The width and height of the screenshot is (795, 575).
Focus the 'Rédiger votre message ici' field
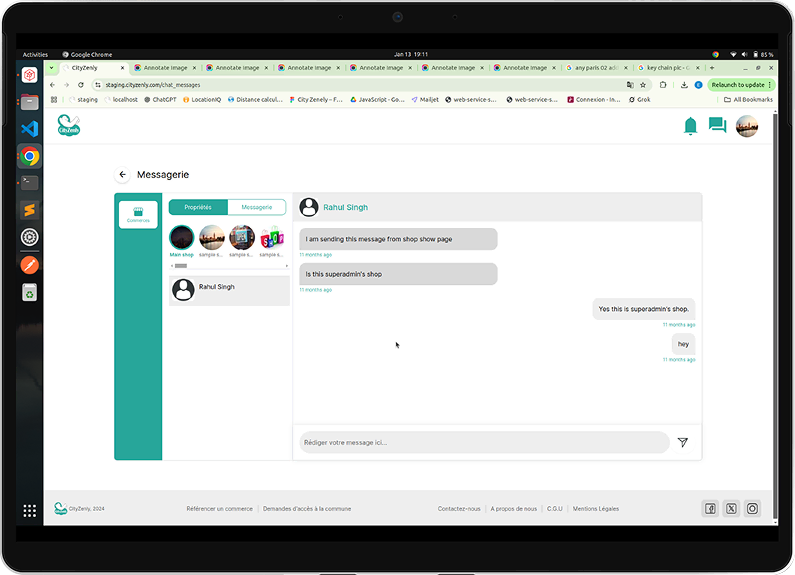[x=484, y=442]
